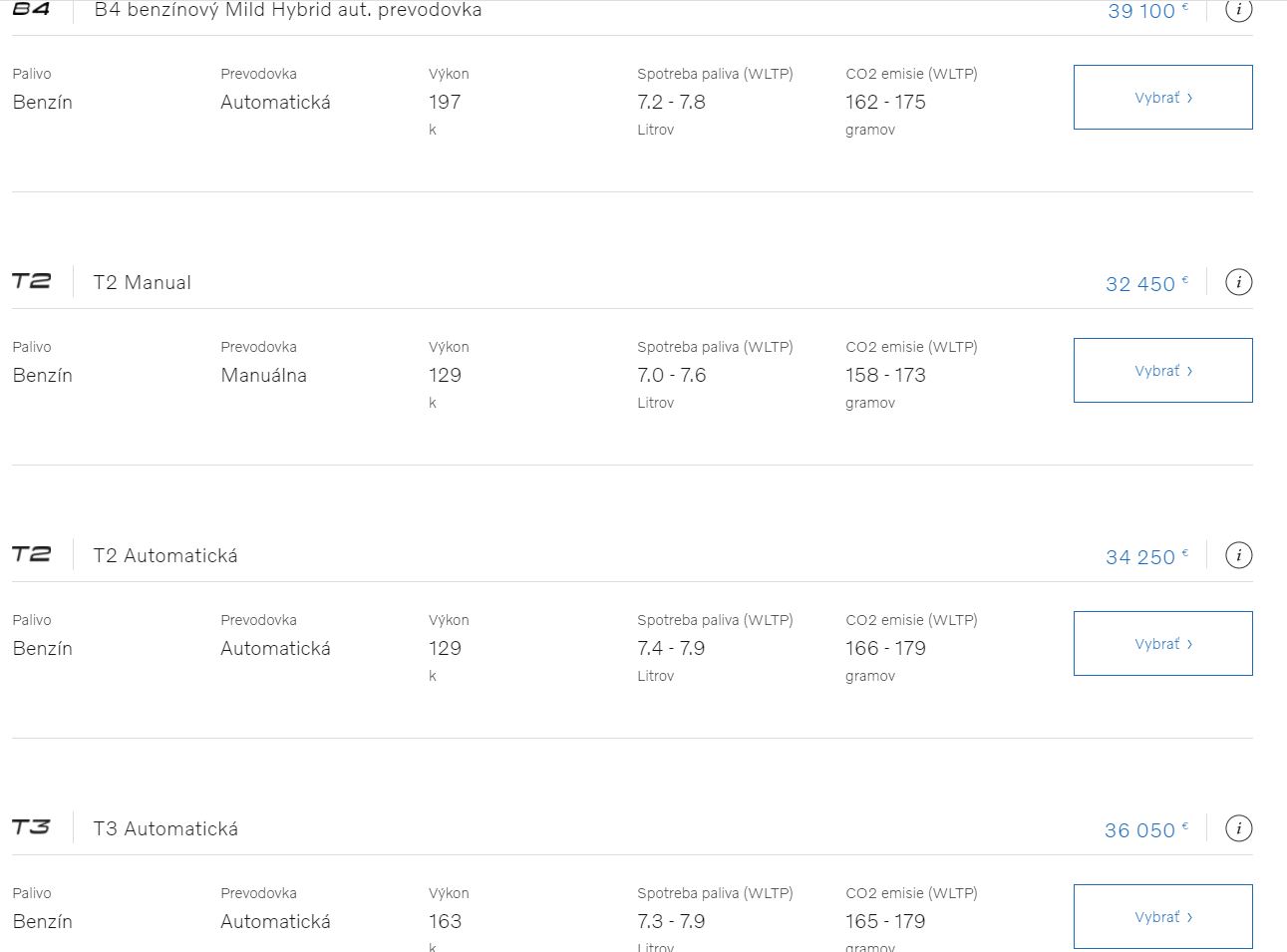Open info icon for T2 Automatická

[x=1238, y=555]
